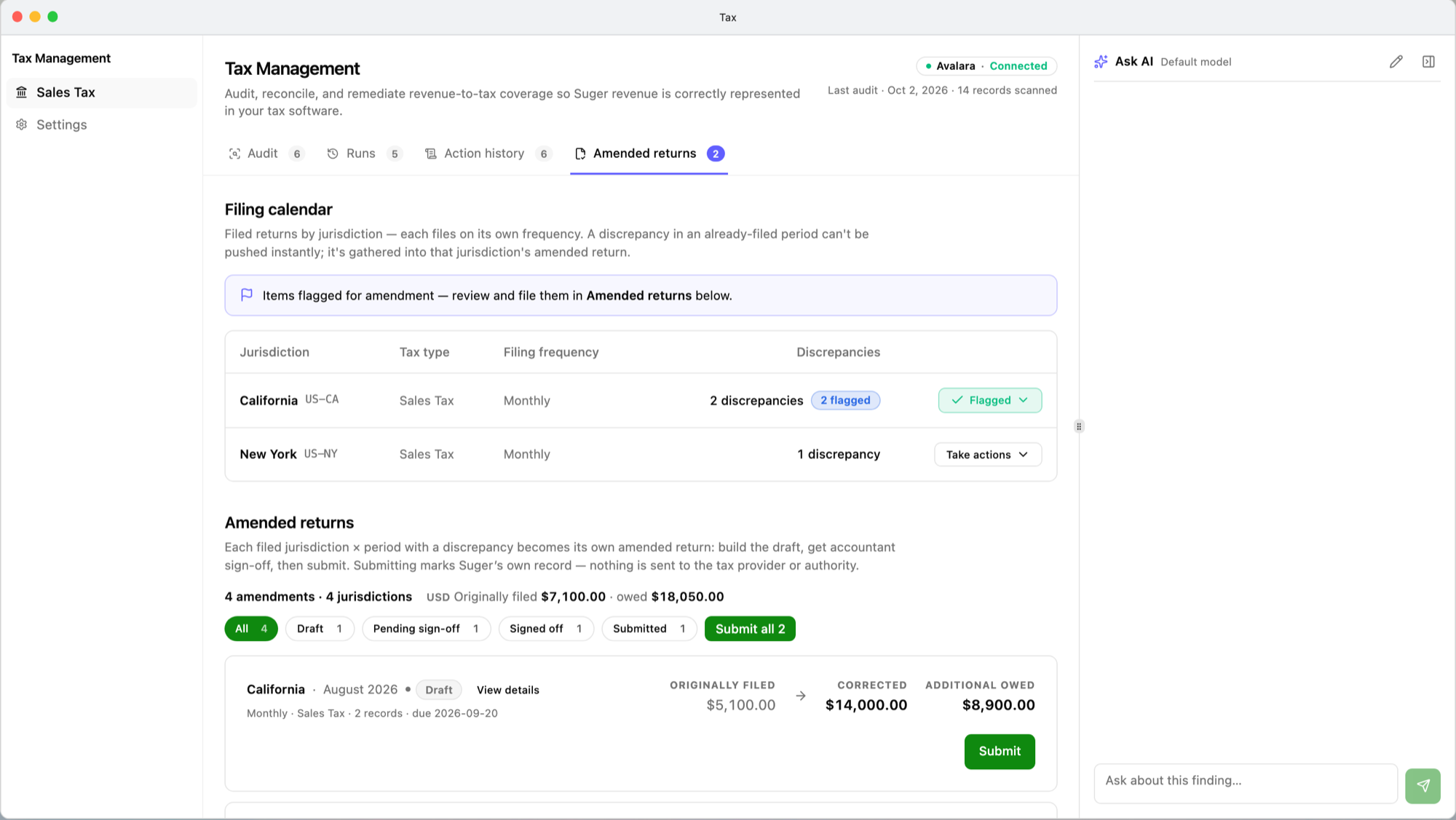Click the Audit tab scan icon
Screen dimensions: 1456x820
coord(234,154)
